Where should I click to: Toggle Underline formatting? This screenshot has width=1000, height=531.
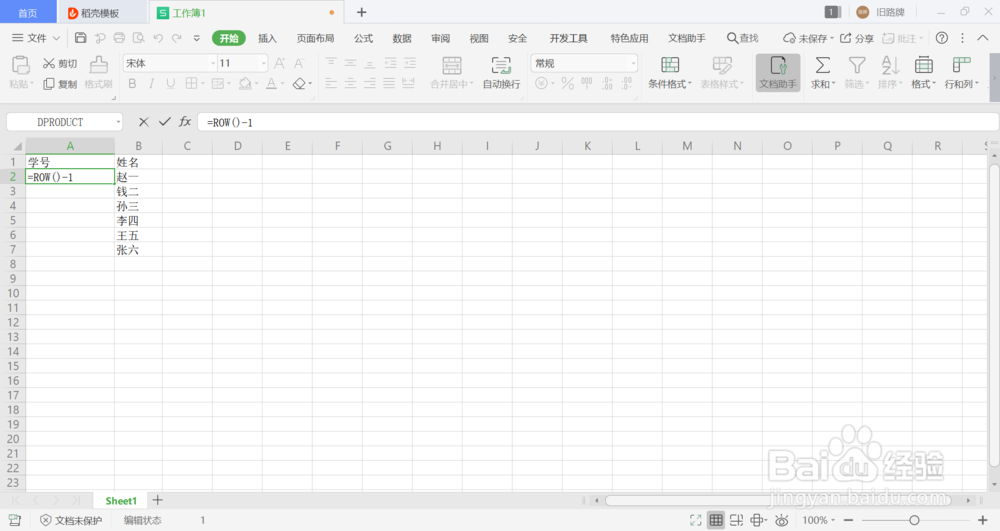point(170,84)
